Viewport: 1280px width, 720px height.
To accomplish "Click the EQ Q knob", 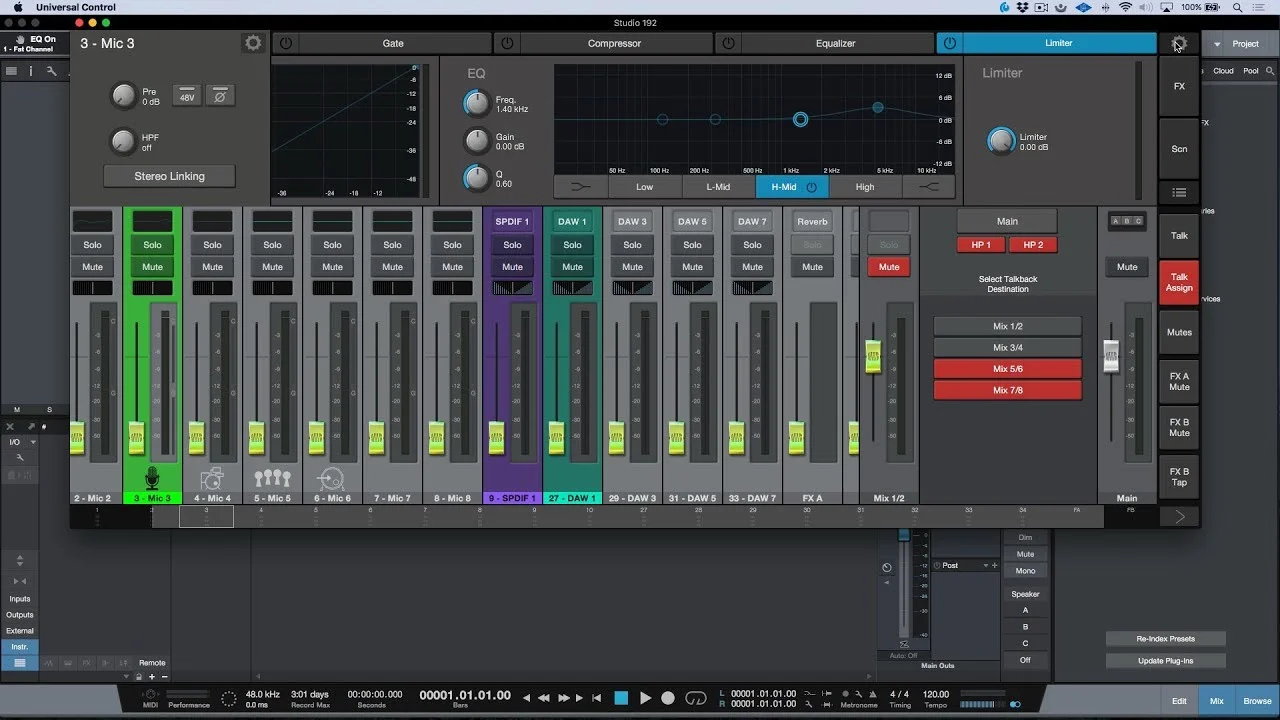I will [x=477, y=178].
